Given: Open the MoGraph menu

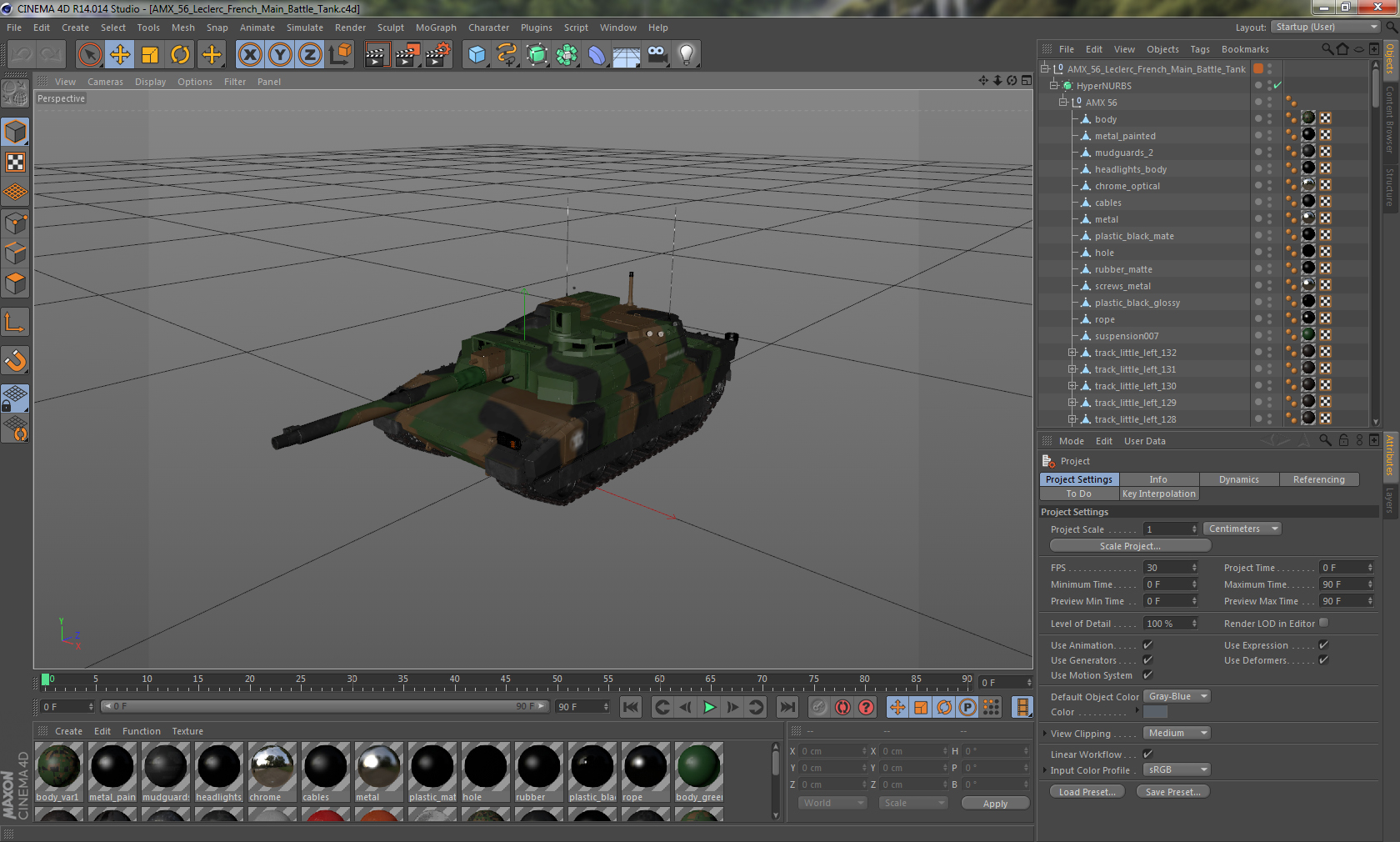Looking at the screenshot, I should (436, 28).
